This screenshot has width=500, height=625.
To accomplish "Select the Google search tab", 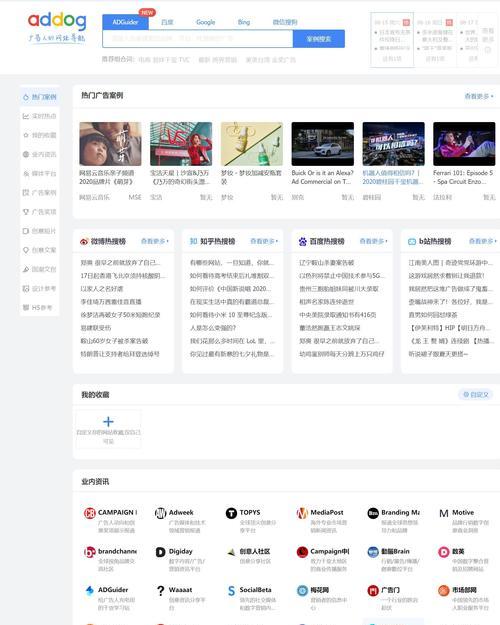I will (x=205, y=22).
